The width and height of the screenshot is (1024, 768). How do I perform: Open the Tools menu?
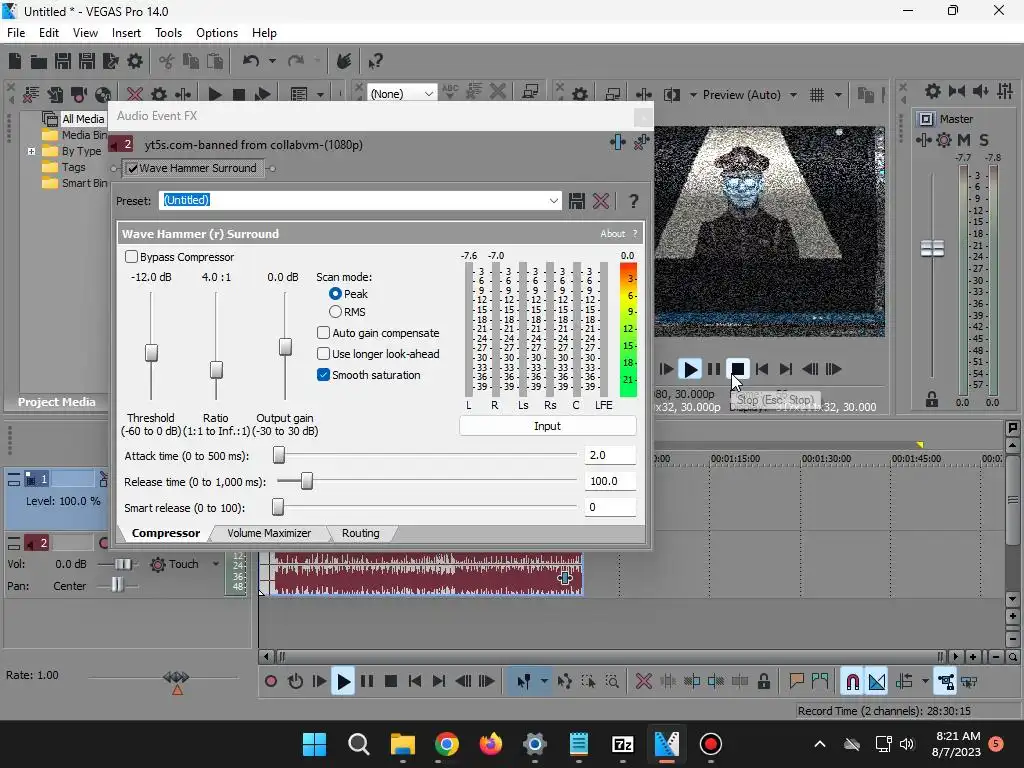(x=168, y=33)
